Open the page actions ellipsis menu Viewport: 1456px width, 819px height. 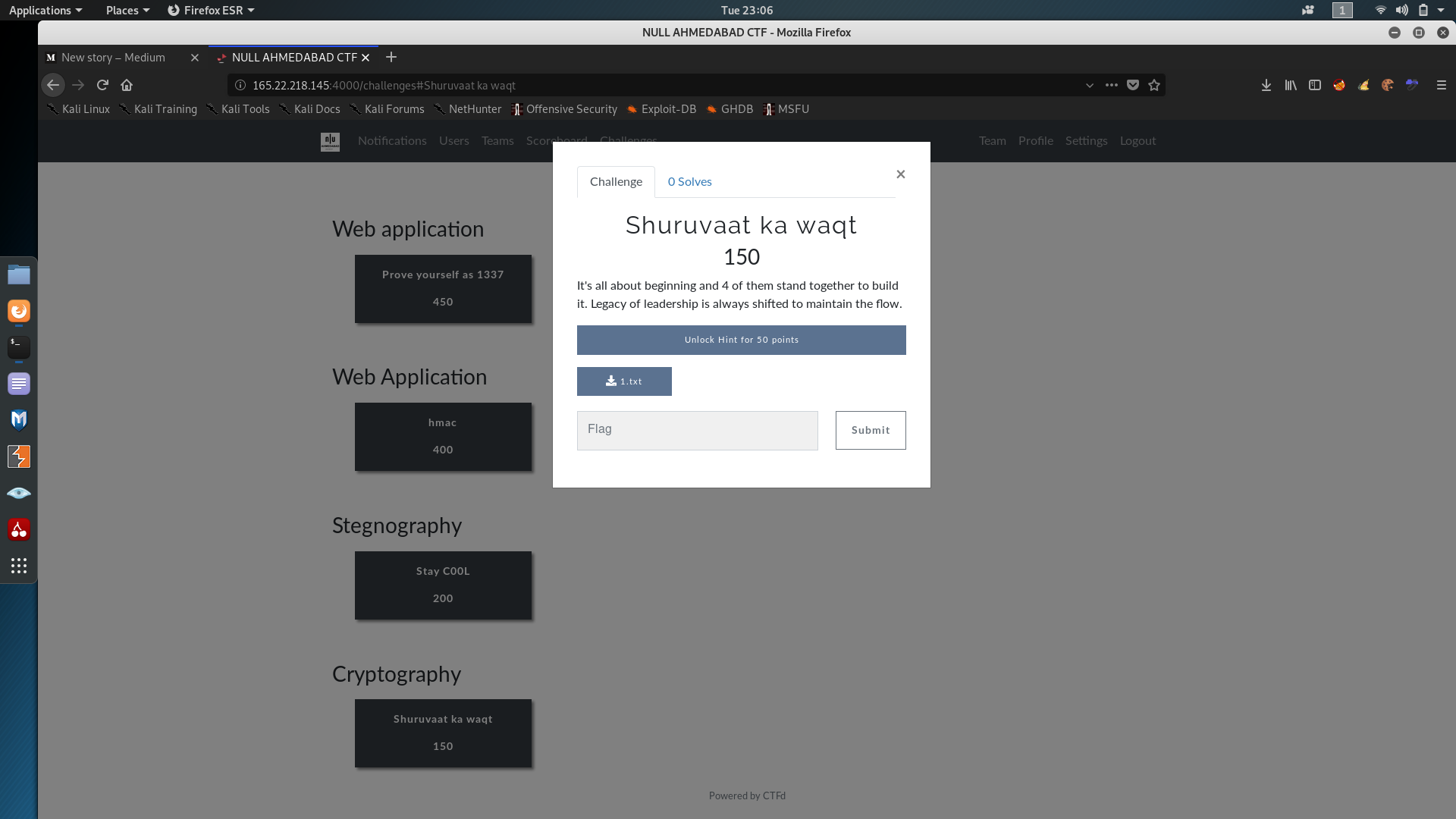[1112, 85]
